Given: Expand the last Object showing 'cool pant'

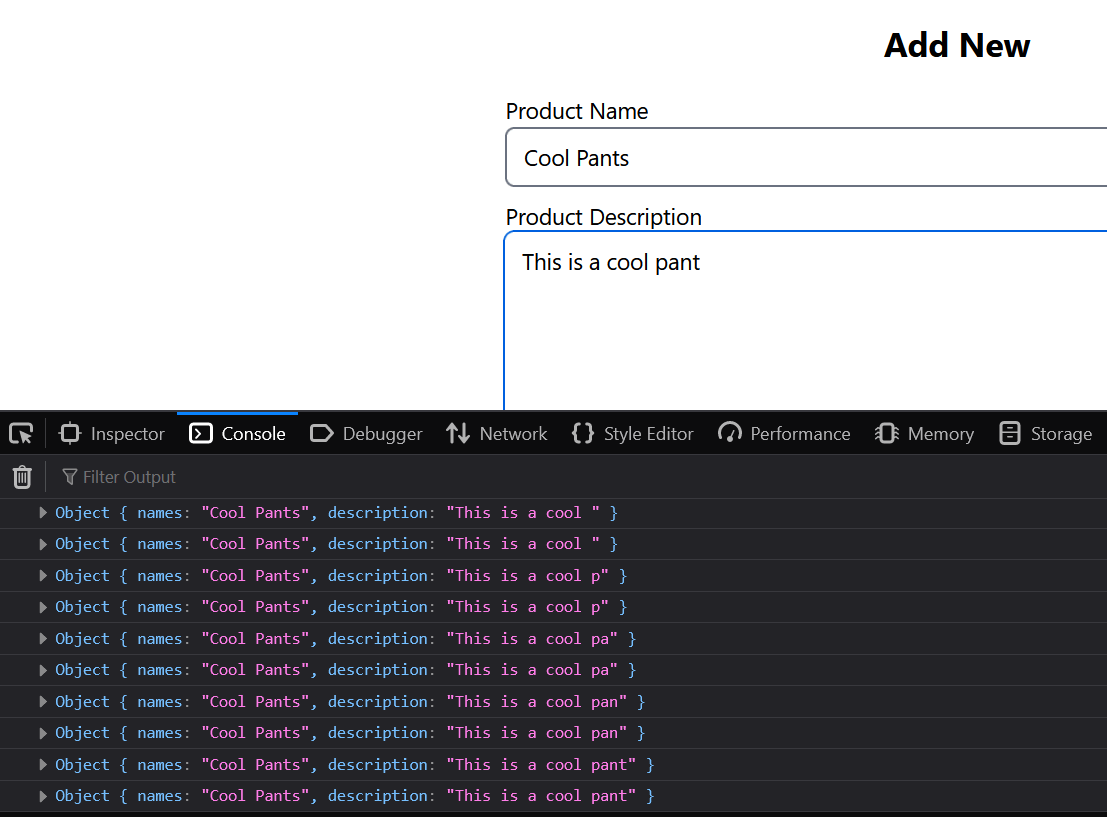Looking at the screenshot, I should (x=42, y=795).
